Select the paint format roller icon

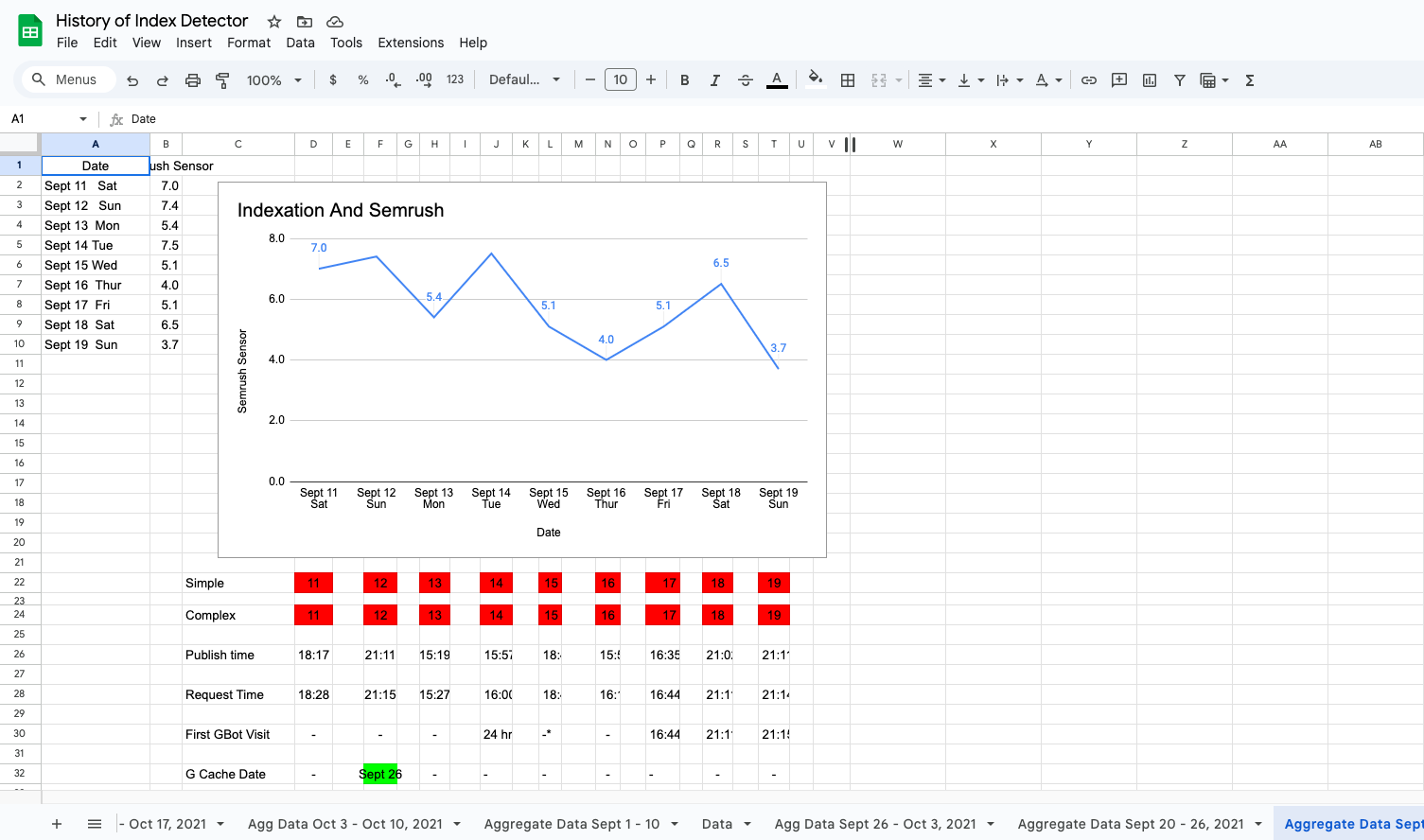click(x=223, y=80)
